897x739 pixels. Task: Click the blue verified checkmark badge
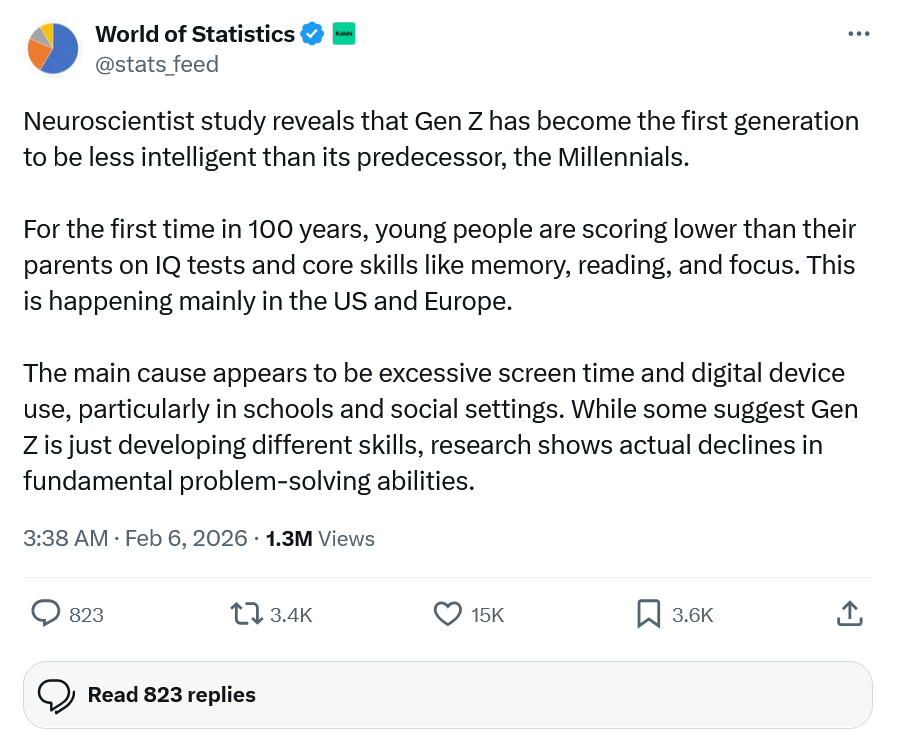(312, 34)
